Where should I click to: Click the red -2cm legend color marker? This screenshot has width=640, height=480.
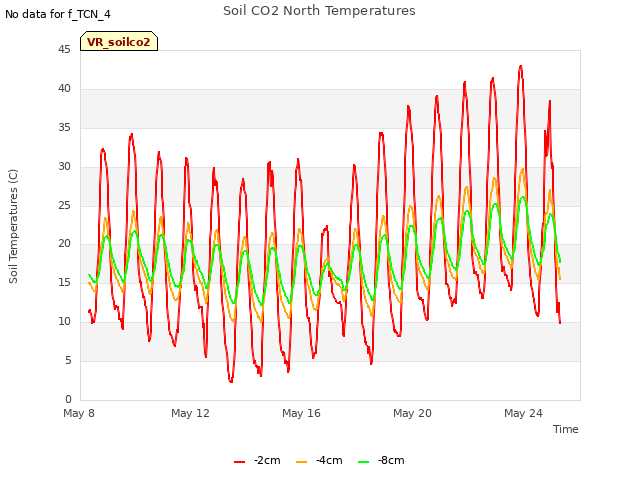(x=239, y=462)
